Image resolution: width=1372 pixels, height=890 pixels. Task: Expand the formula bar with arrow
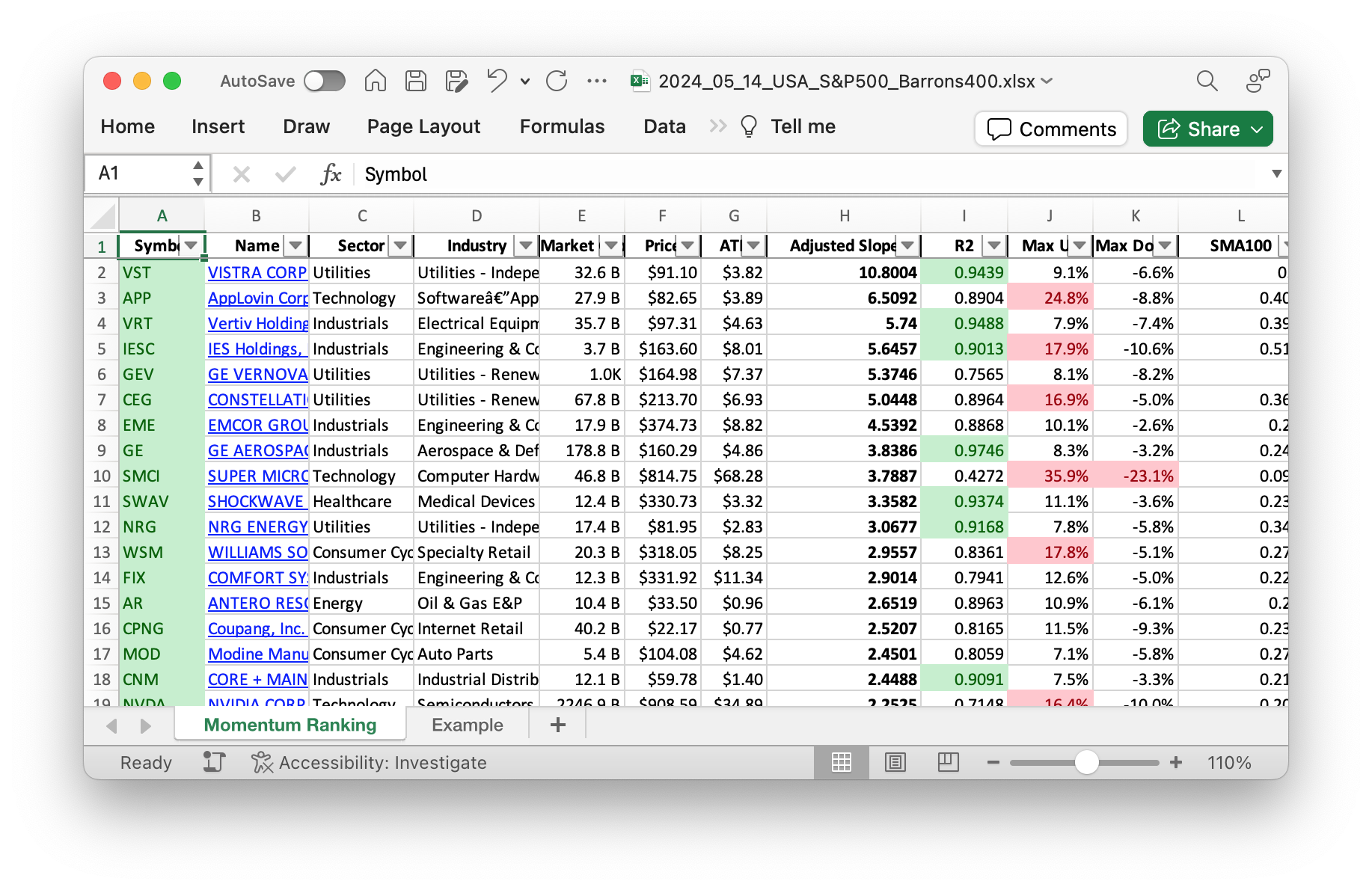1276,174
